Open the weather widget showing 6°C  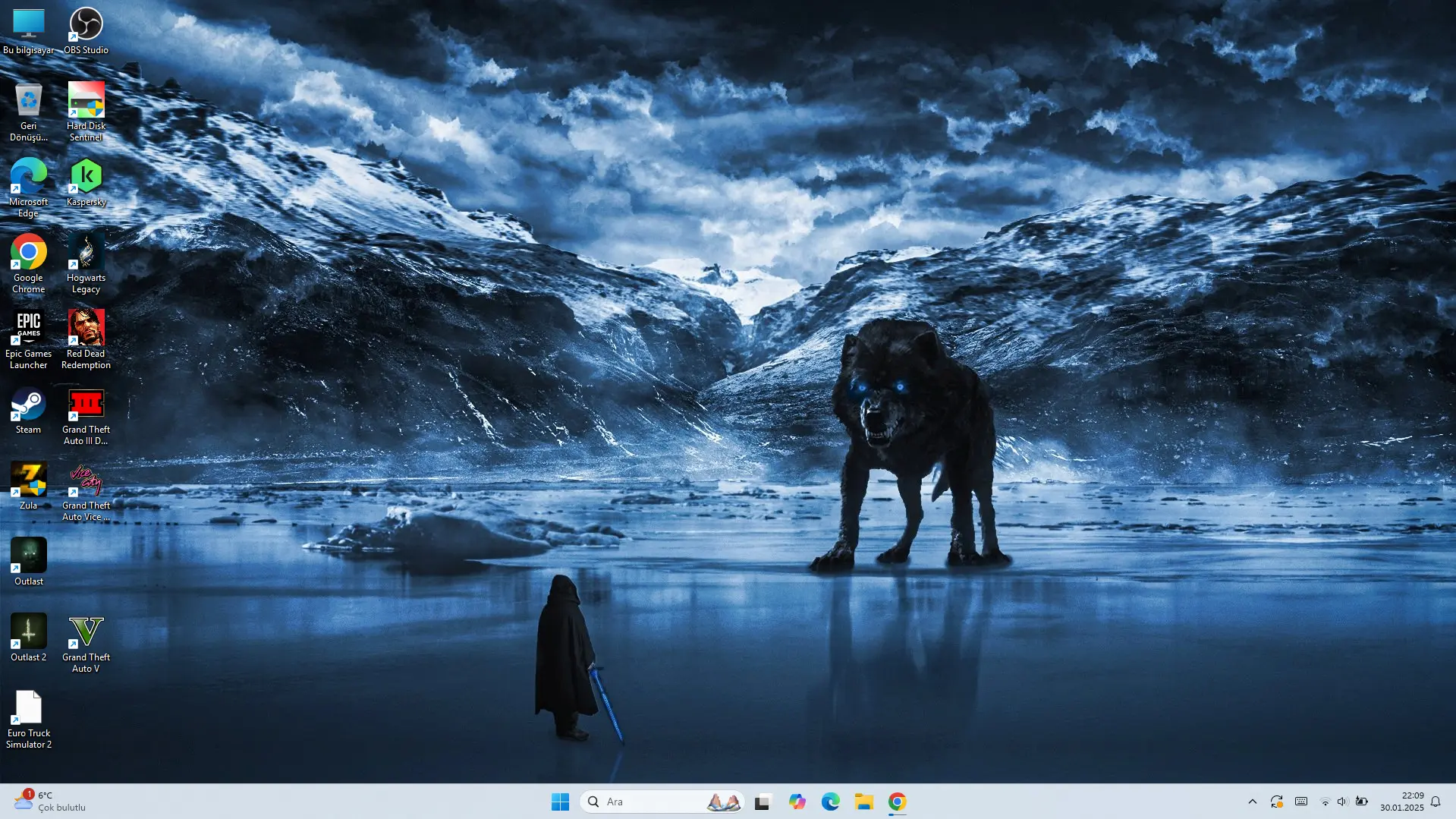(x=50, y=802)
